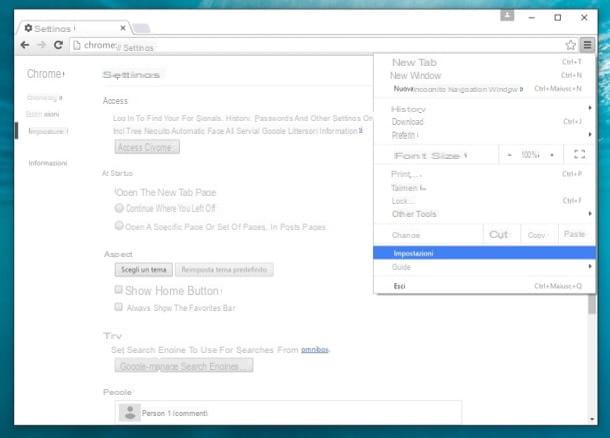
Task: Click the scrollbar down arrow
Action: 592,419
